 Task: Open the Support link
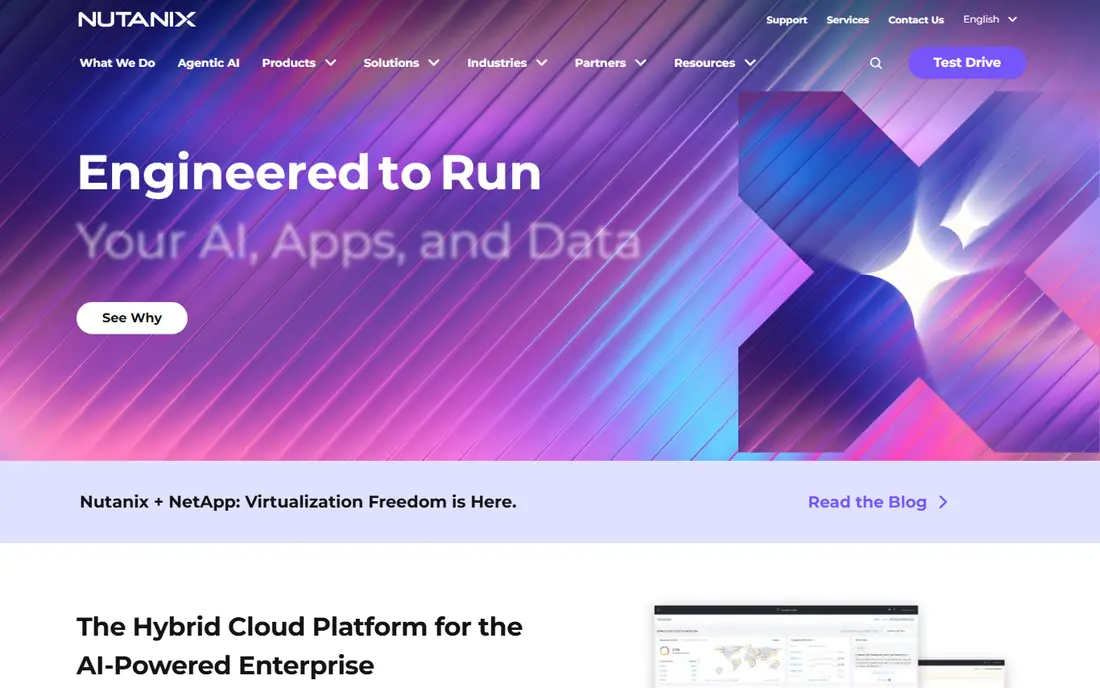tap(786, 20)
